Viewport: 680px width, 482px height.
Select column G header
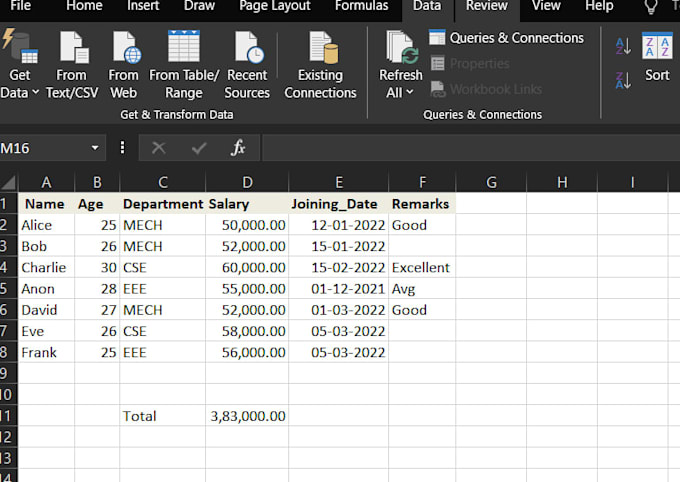point(491,182)
